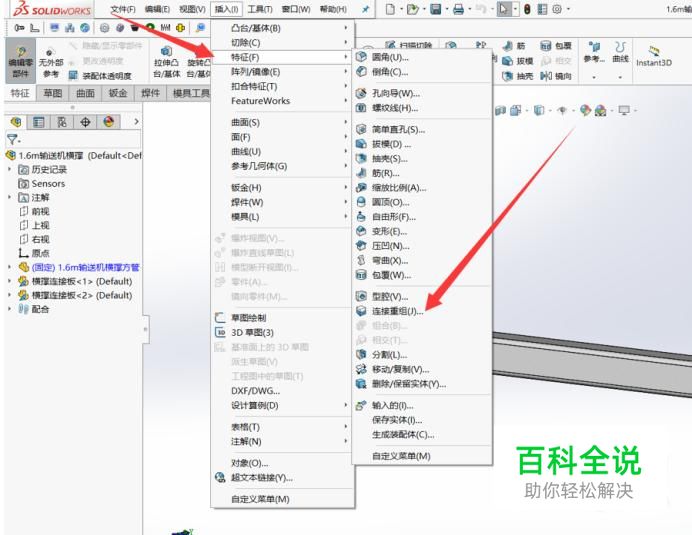The image size is (692, 535).
Task: Expand the 配合 mates tree node
Action: (9, 309)
